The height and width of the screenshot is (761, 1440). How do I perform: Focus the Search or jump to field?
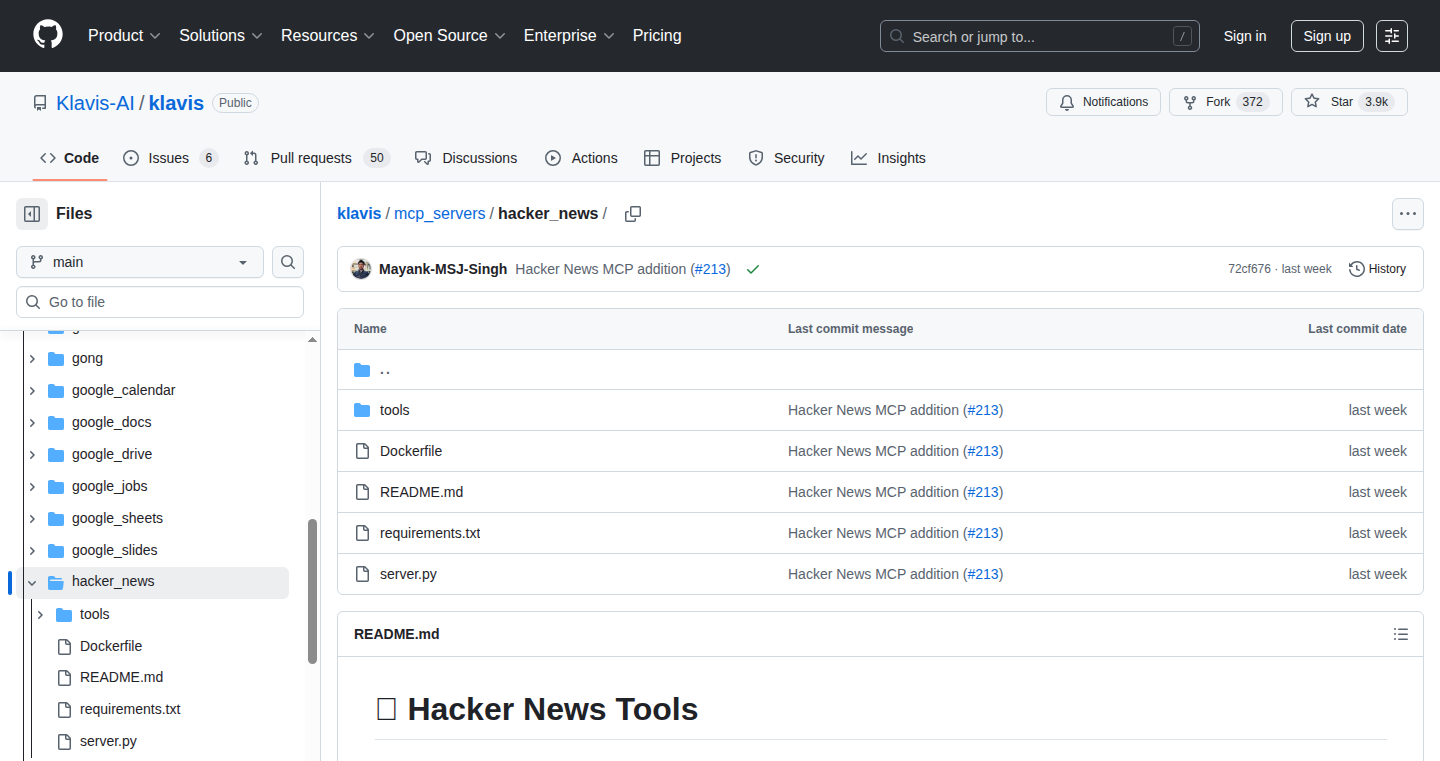coord(1040,36)
